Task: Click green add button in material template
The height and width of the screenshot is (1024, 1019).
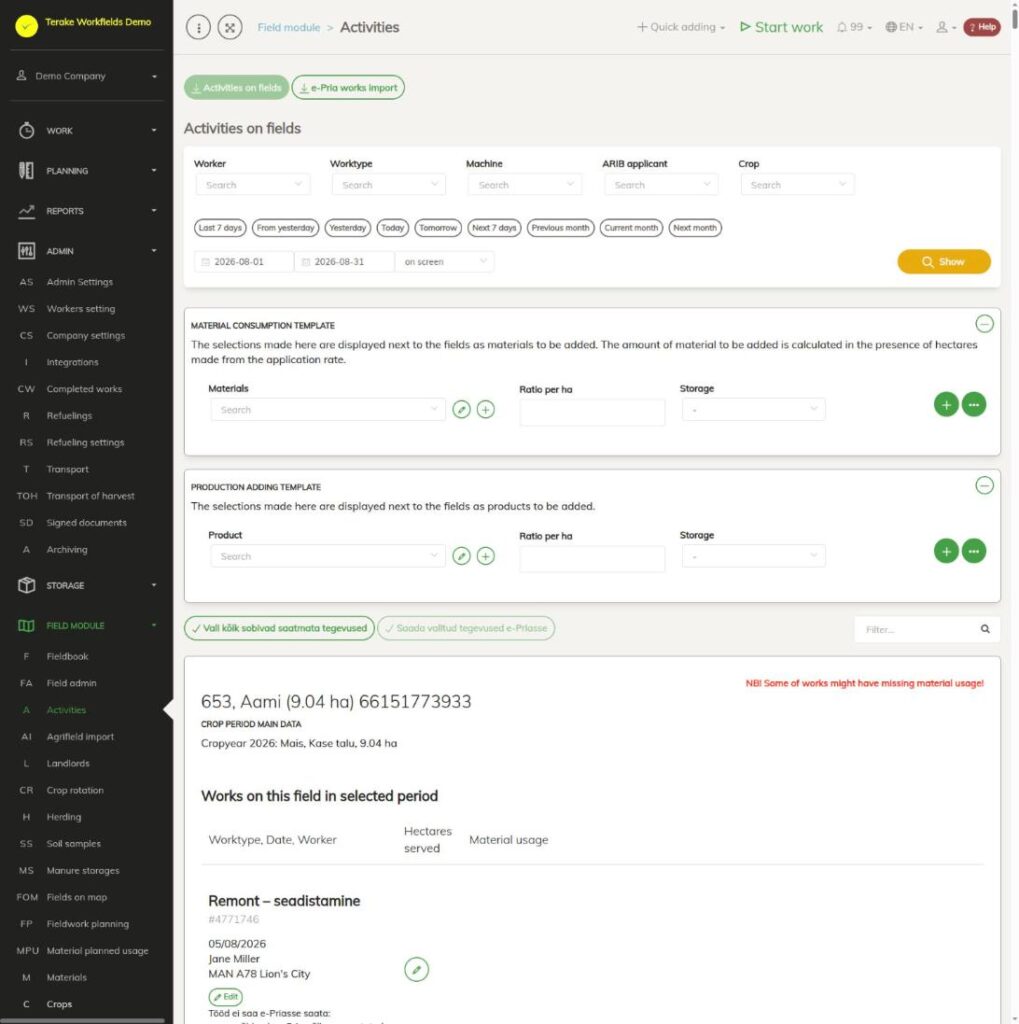Action: pyautogui.click(x=946, y=404)
